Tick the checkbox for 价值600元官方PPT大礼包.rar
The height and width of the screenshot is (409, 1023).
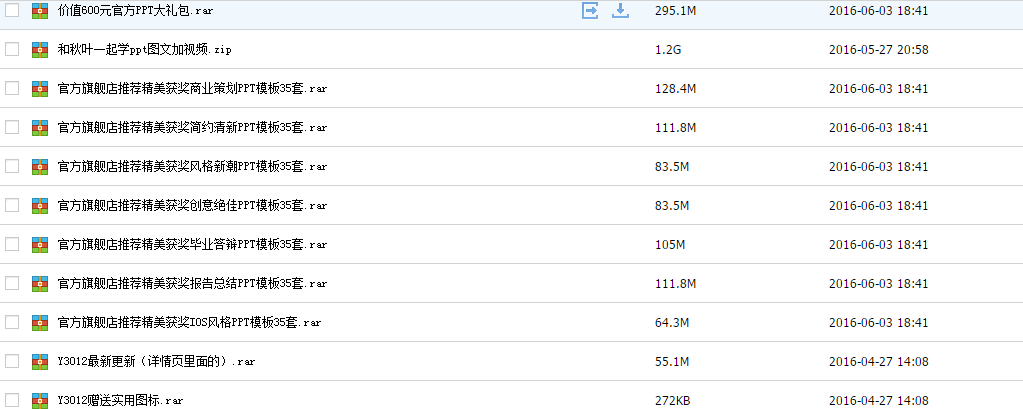(x=12, y=10)
